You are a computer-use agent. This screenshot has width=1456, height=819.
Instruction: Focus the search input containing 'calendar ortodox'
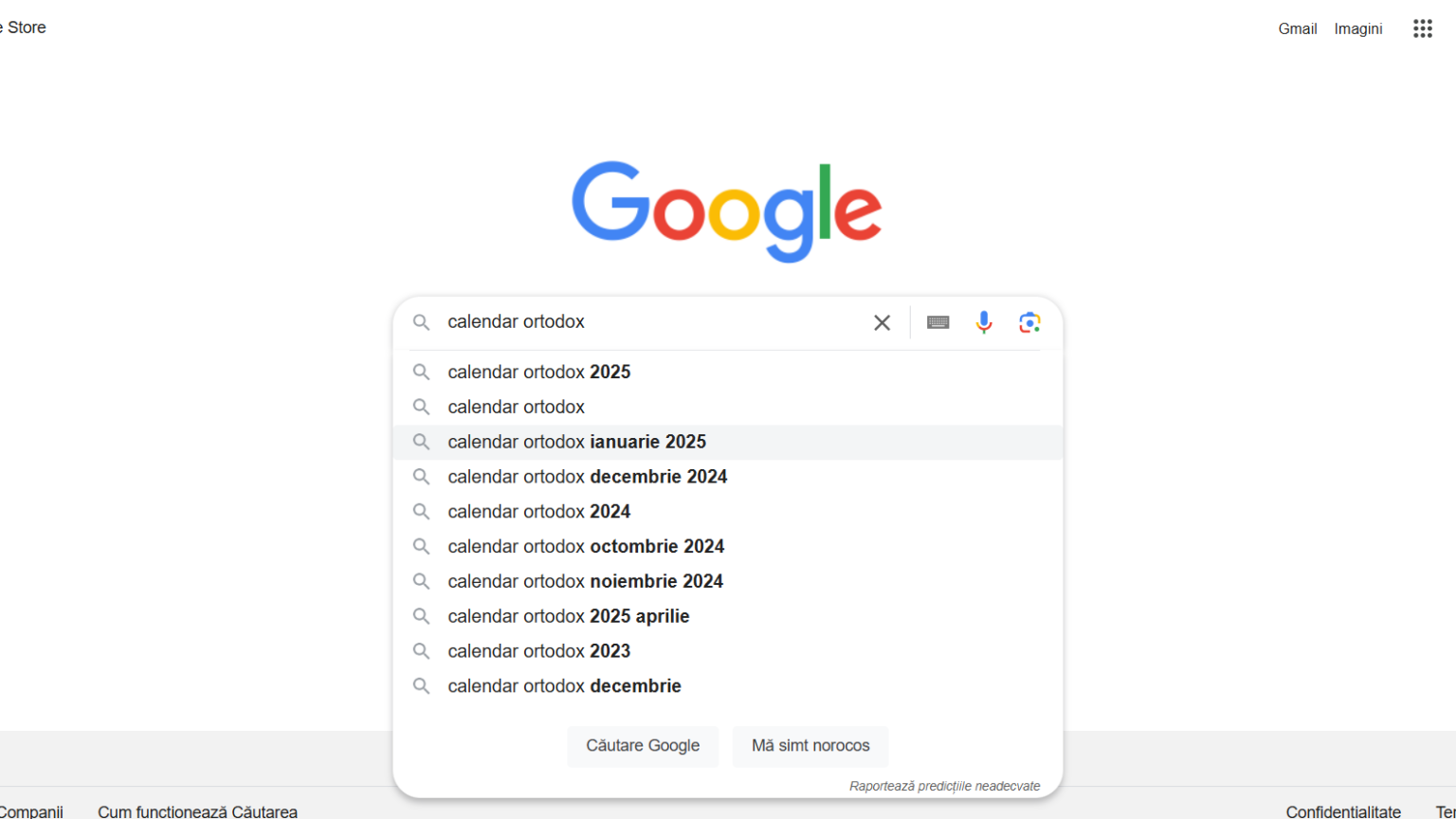click(x=651, y=322)
